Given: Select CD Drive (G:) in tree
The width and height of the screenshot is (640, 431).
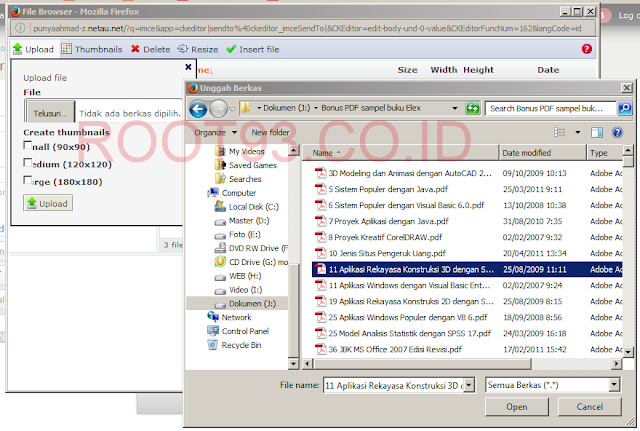Looking at the screenshot, I should click(251, 262).
